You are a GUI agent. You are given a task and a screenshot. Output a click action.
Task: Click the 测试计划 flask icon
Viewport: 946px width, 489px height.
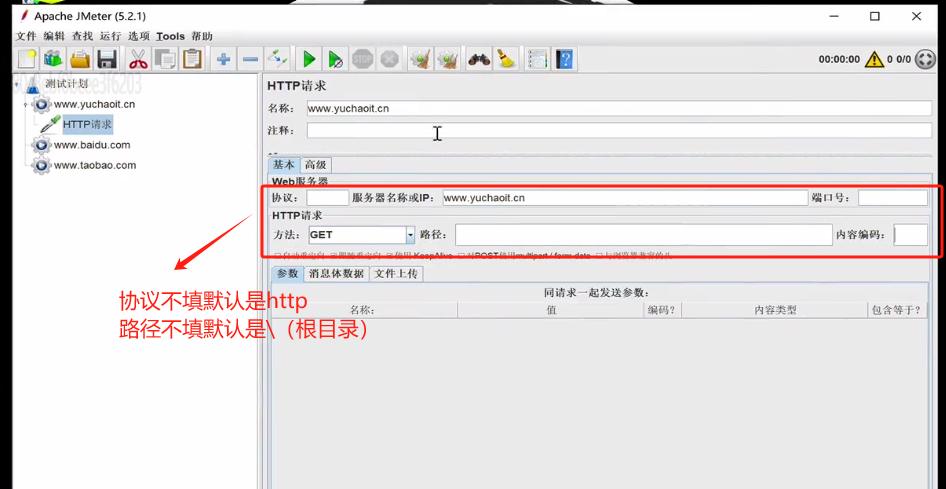coord(33,85)
